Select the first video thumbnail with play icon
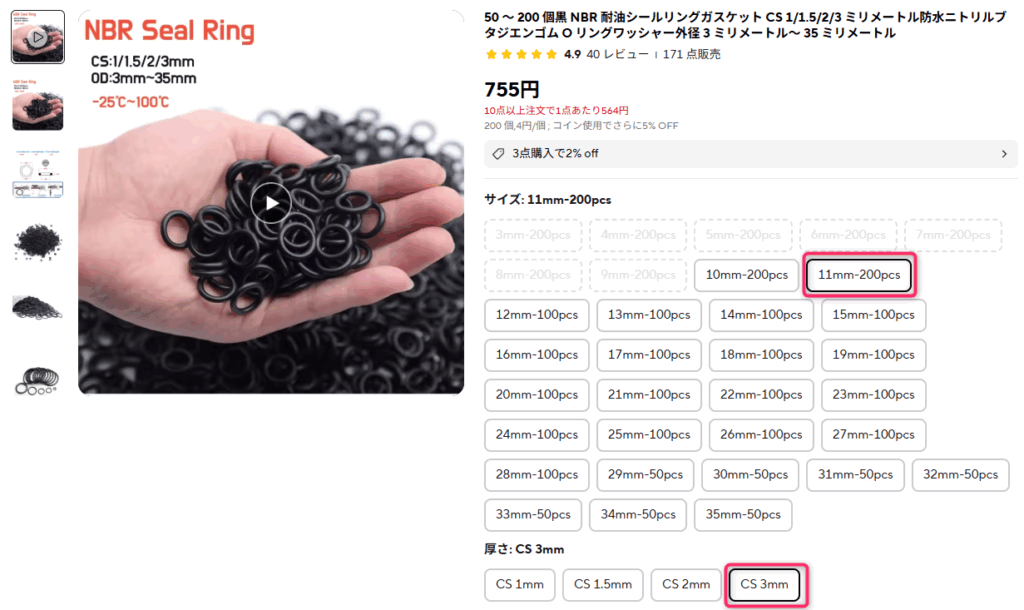This screenshot has height=610, width=1024. click(x=38, y=38)
